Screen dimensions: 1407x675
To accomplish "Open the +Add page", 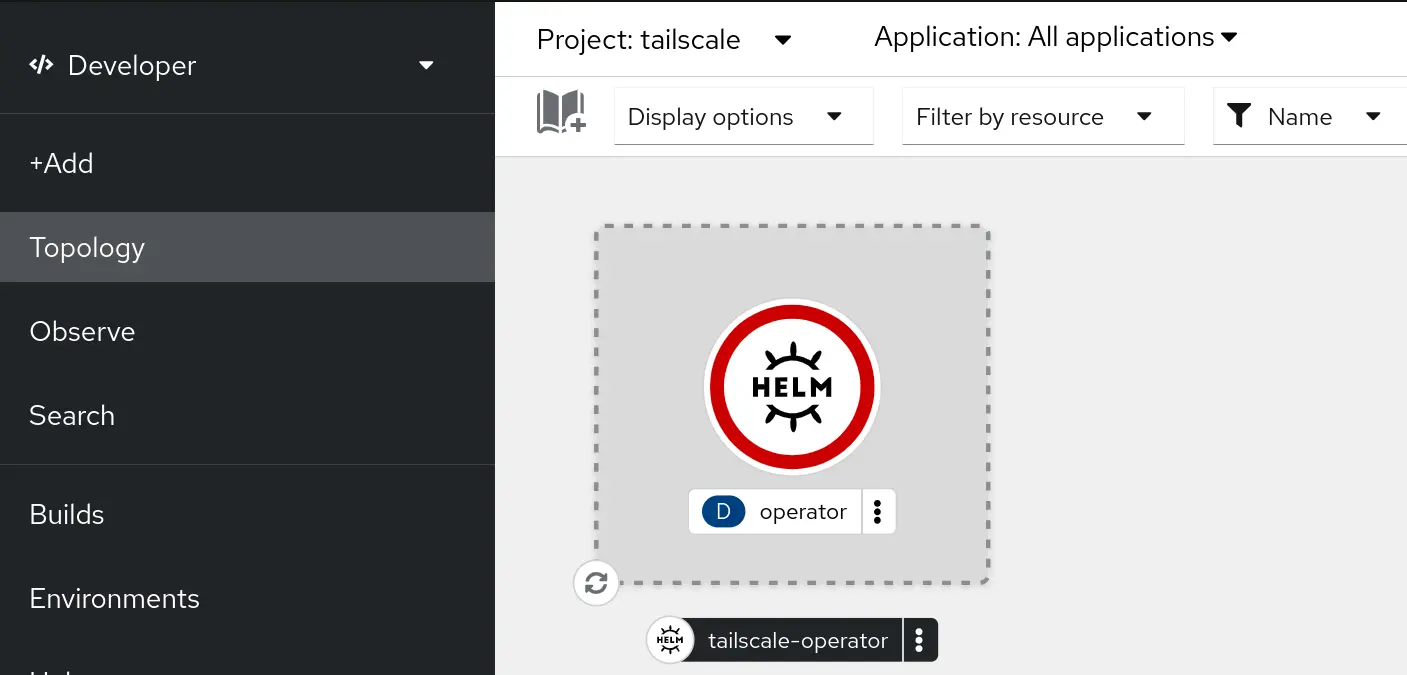I will click(247, 163).
